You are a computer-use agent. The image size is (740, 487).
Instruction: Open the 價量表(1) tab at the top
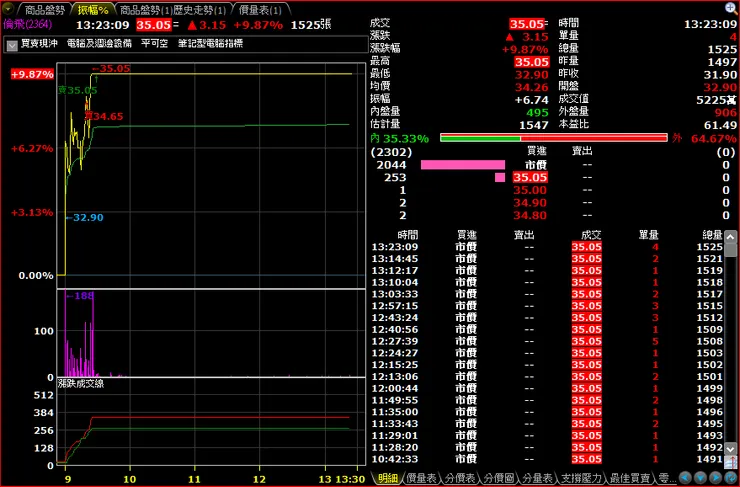coord(261,10)
